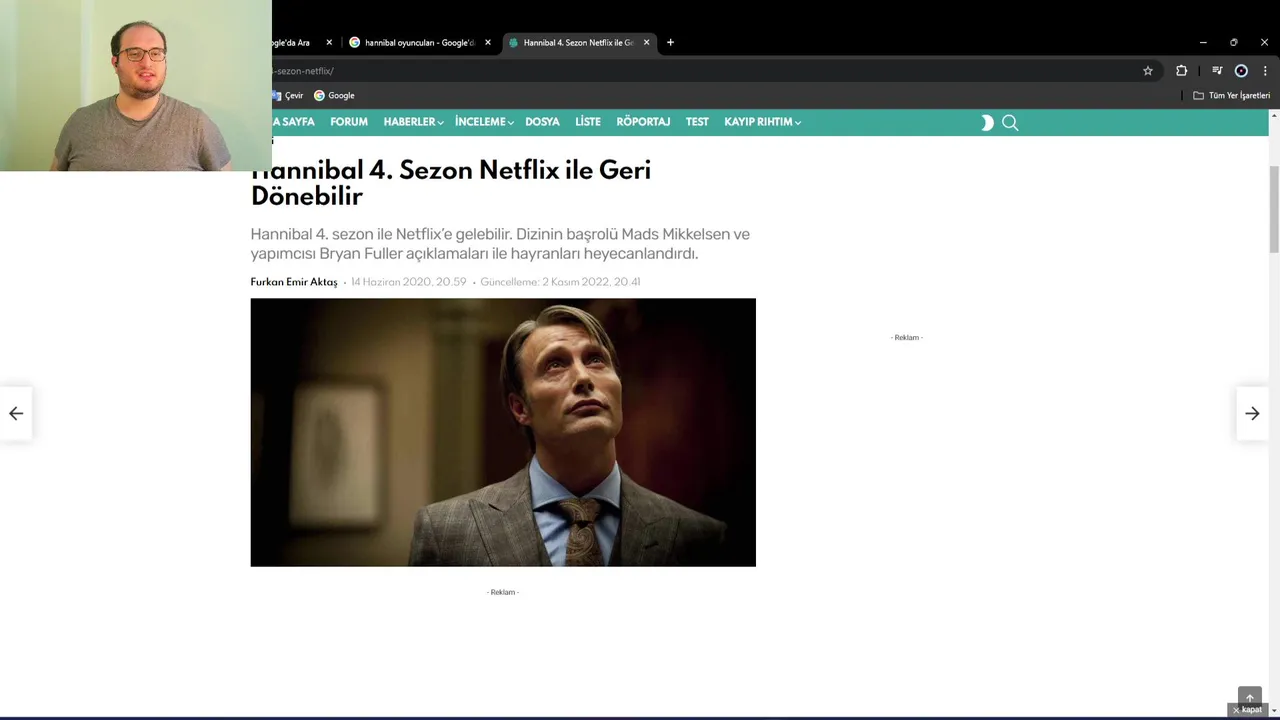
Task: Open a new browser tab with plus
Action: (x=670, y=43)
